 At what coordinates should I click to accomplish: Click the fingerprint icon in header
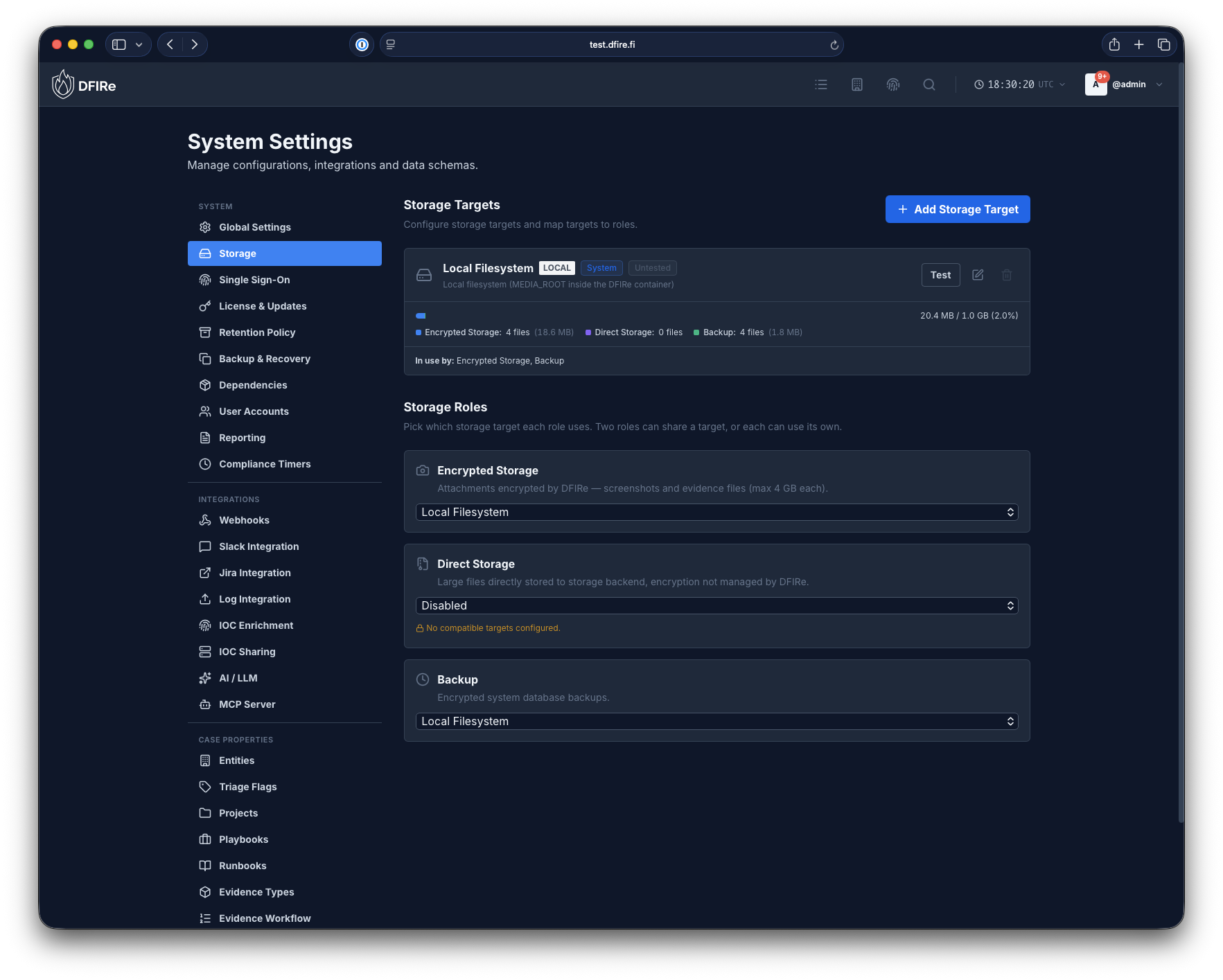893,84
